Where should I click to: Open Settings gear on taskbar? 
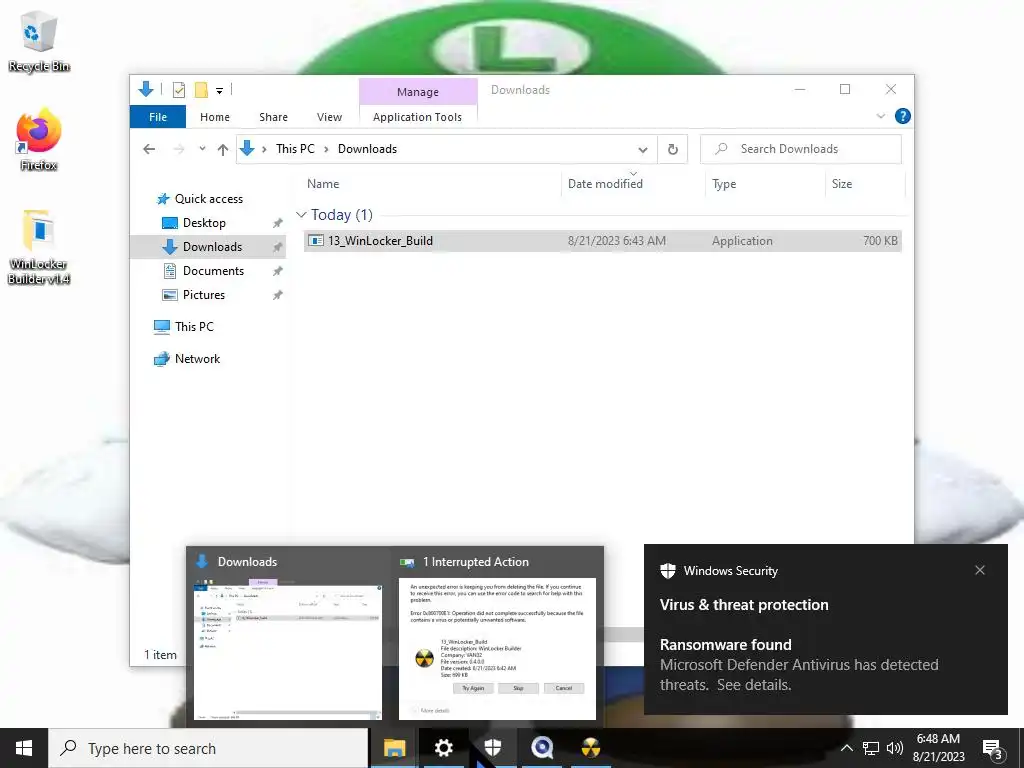point(443,748)
